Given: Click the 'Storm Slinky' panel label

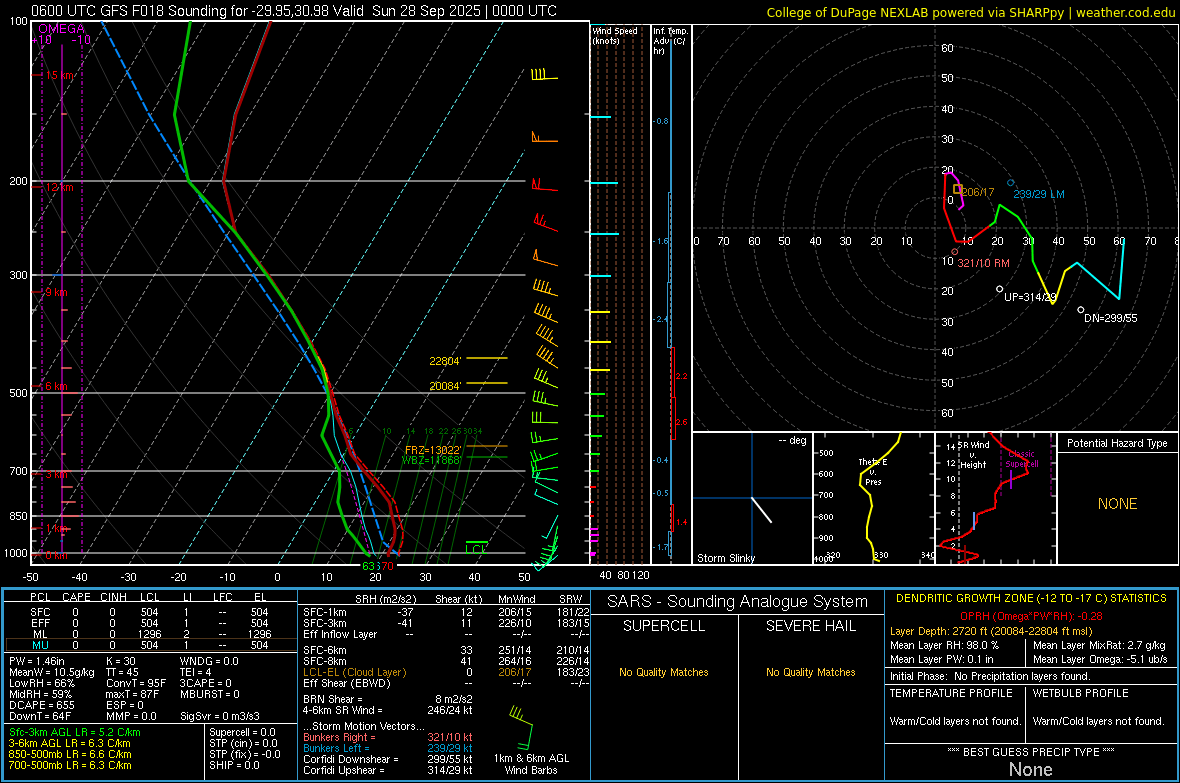Looking at the screenshot, I should pyautogui.click(x=725, y=558).
